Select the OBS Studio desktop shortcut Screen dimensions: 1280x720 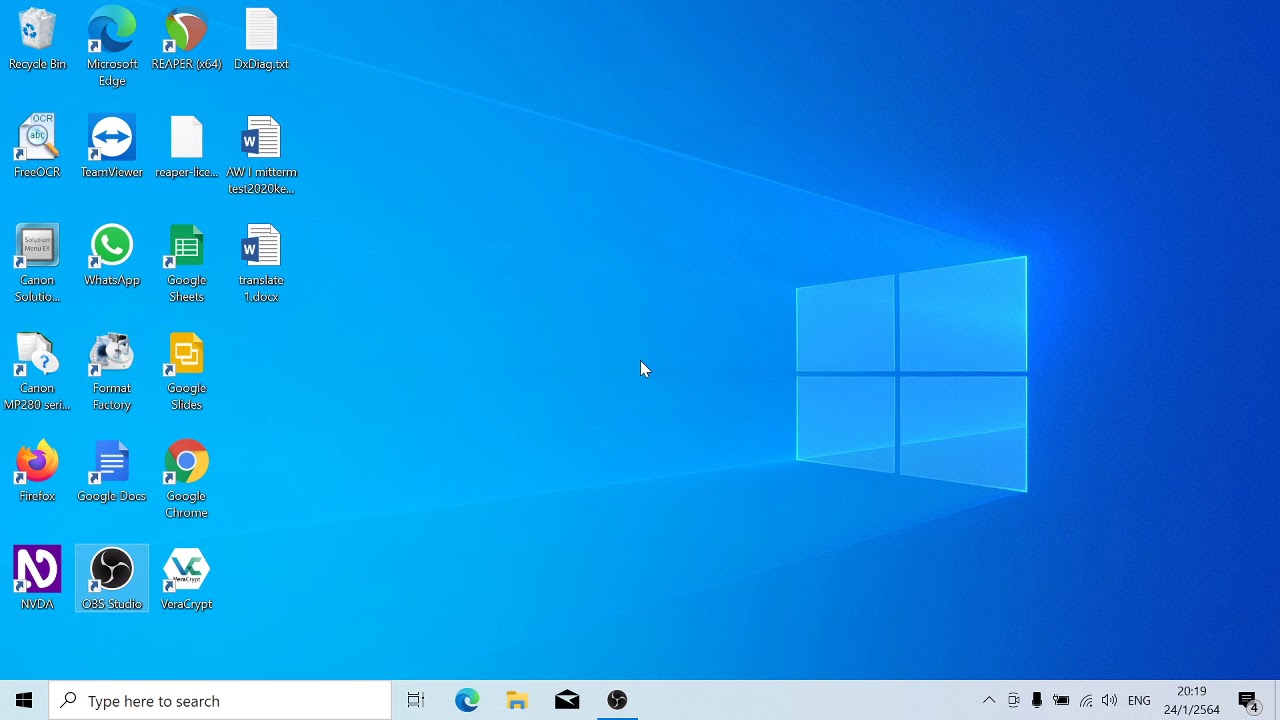tap(112, 580)
